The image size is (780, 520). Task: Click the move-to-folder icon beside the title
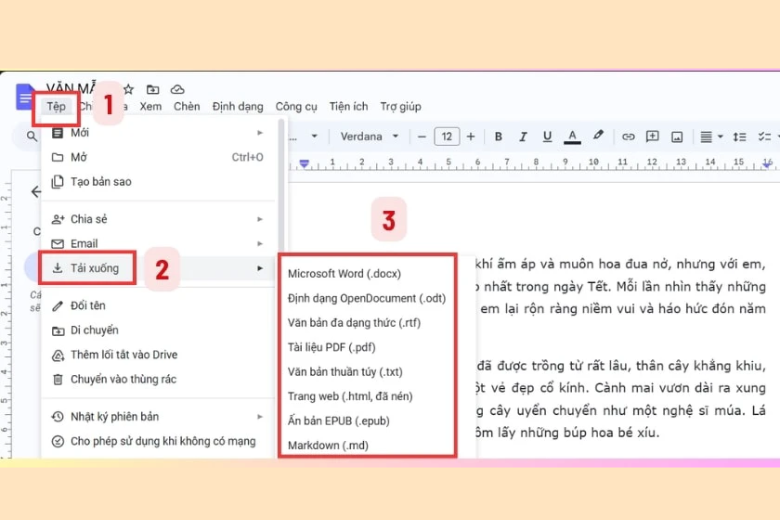tap(153, 90)
